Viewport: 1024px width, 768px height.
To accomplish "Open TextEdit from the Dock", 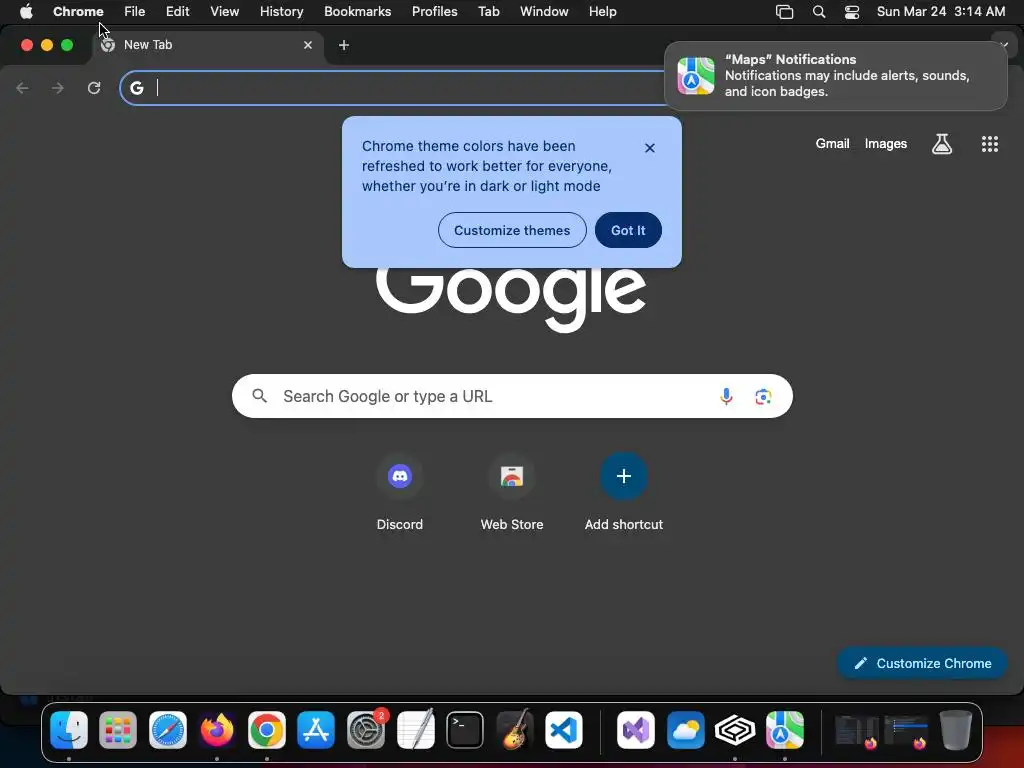I will point(415,729).
